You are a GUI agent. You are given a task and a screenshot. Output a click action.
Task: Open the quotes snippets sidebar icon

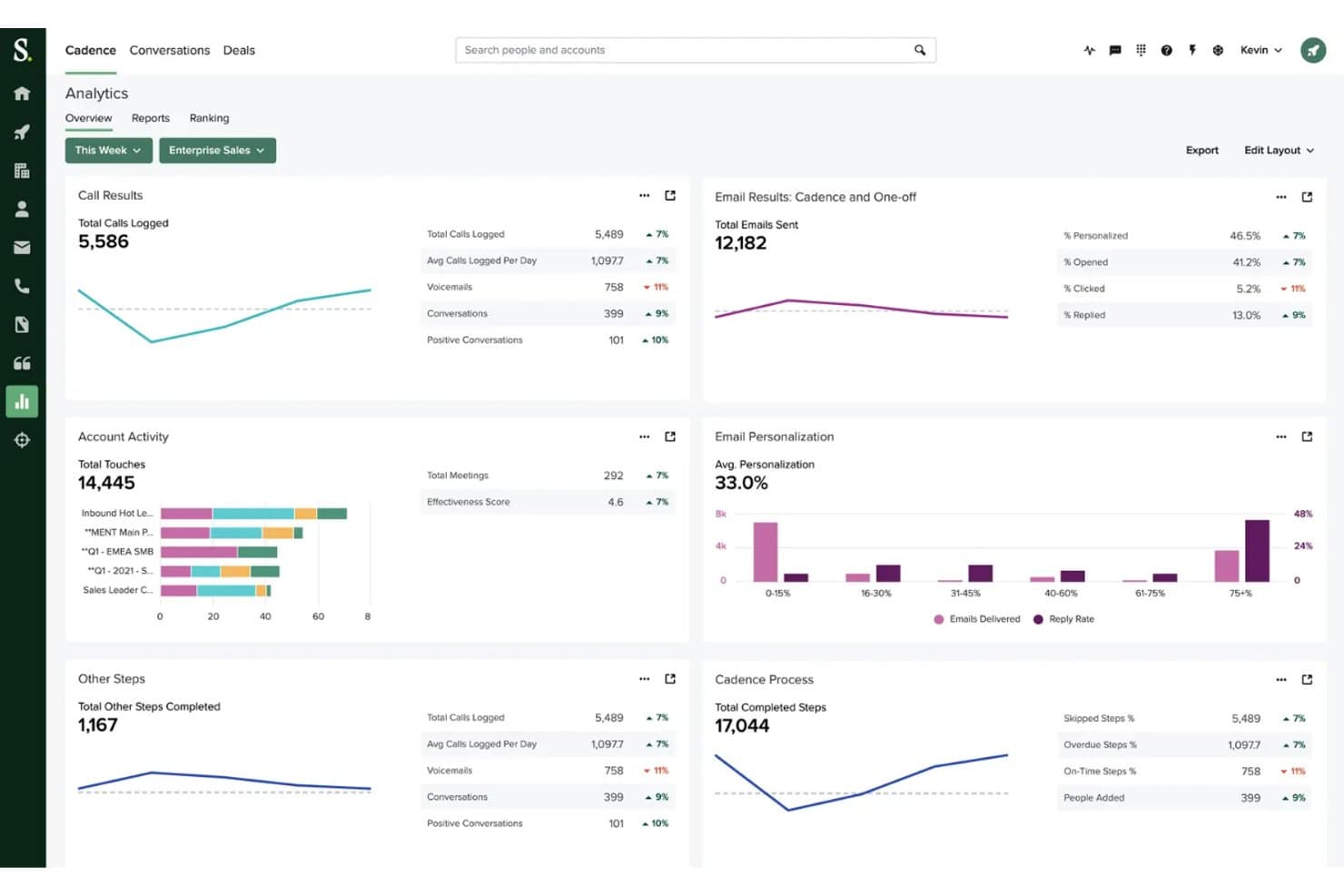[x=22, y=363]
